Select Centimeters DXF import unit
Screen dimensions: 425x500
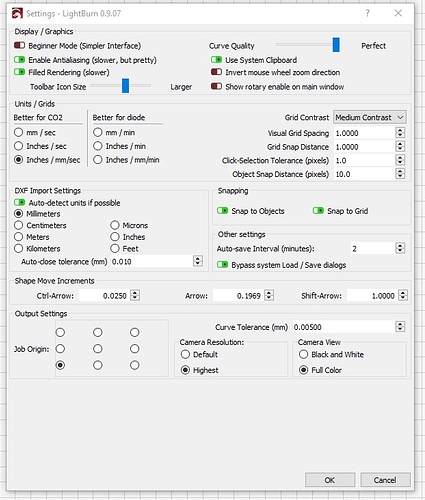19,225
